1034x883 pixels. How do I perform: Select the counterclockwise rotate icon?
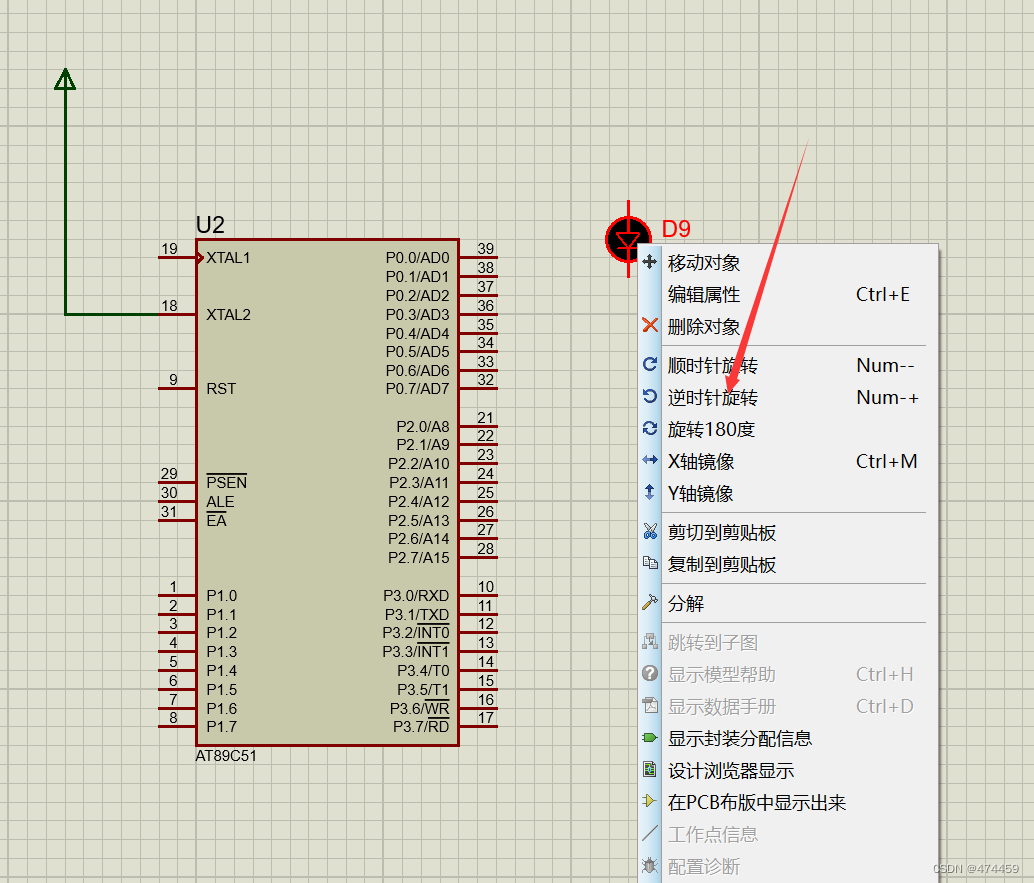click(648, 397)
